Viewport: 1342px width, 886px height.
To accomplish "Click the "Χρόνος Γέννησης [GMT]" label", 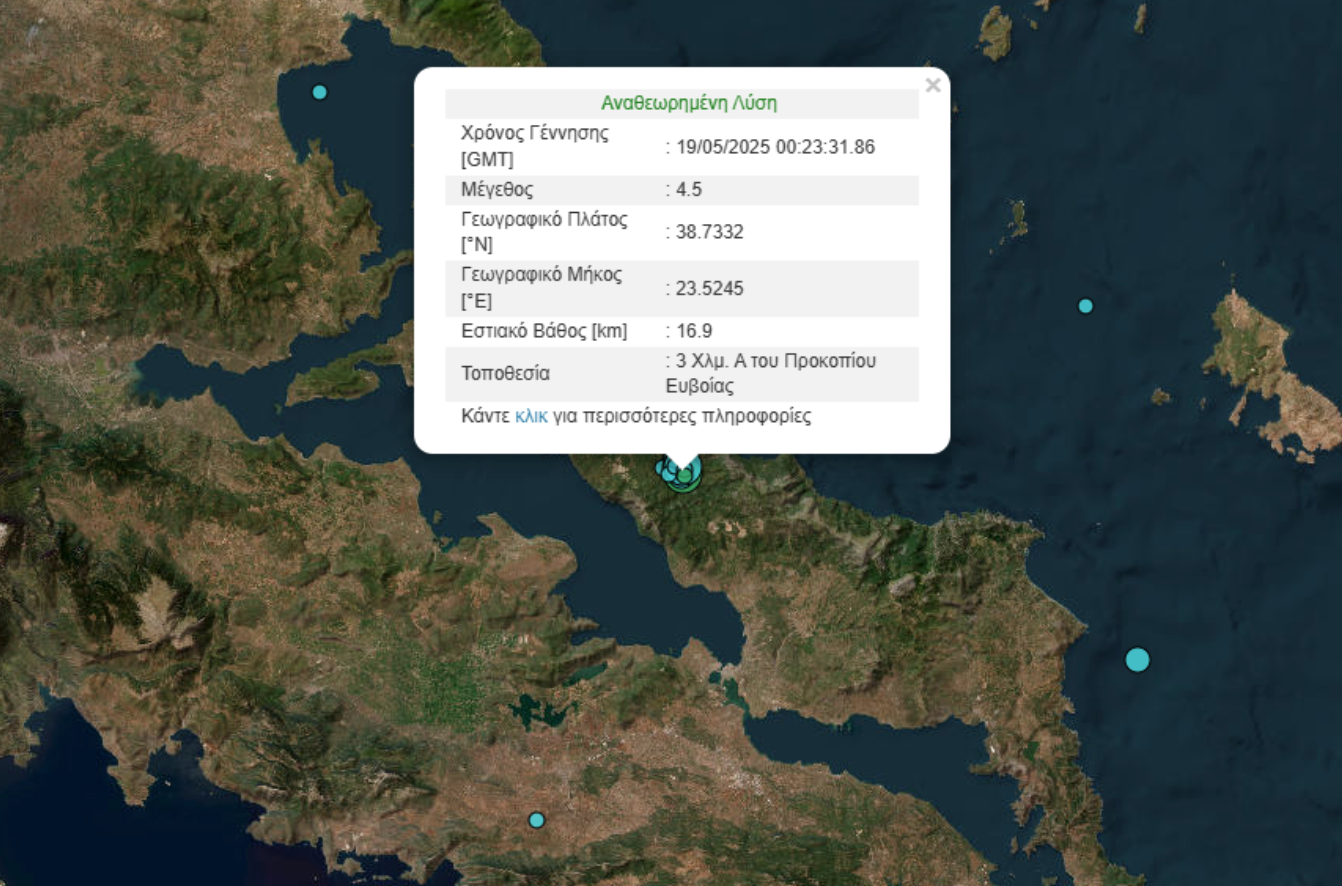I will pyautogui.click(x=534, y=147).
